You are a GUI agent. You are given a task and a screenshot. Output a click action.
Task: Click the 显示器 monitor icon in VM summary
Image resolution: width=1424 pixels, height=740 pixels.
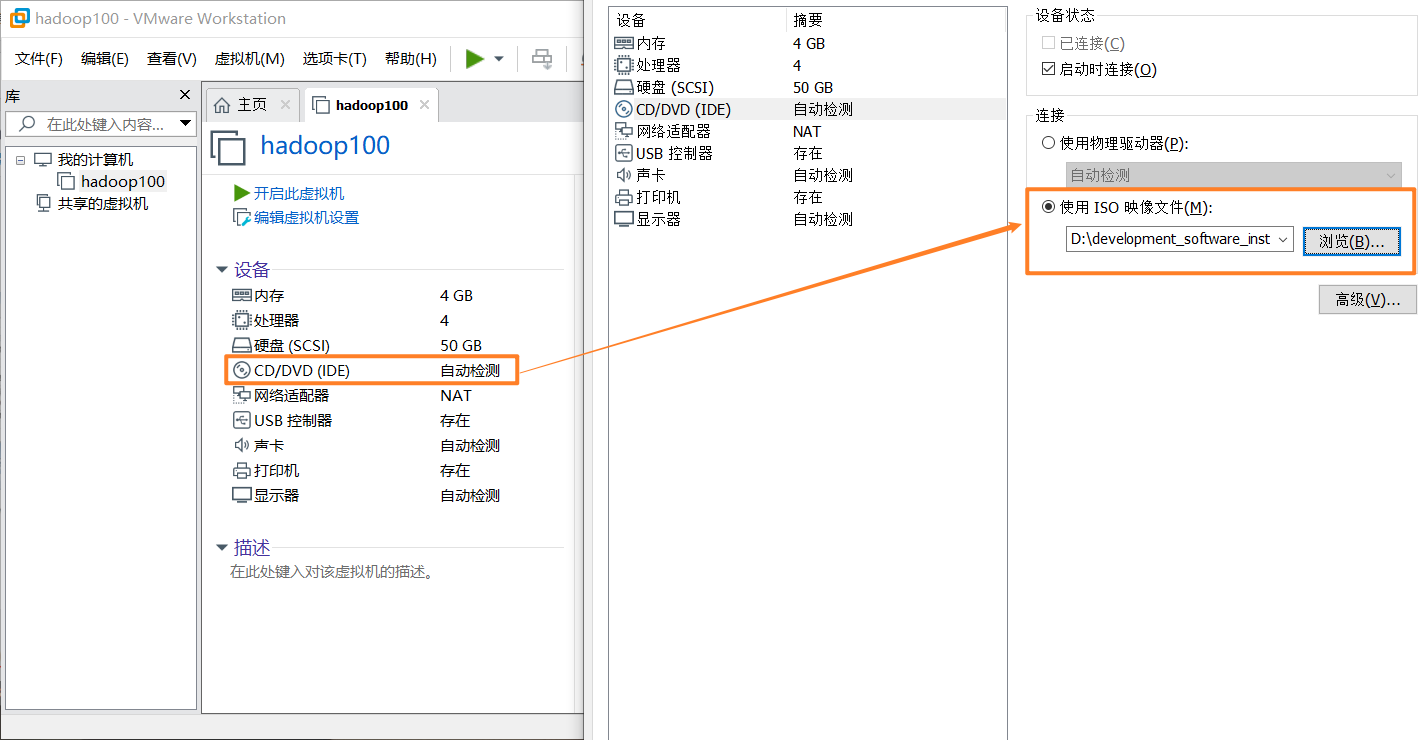coord(241,495)
